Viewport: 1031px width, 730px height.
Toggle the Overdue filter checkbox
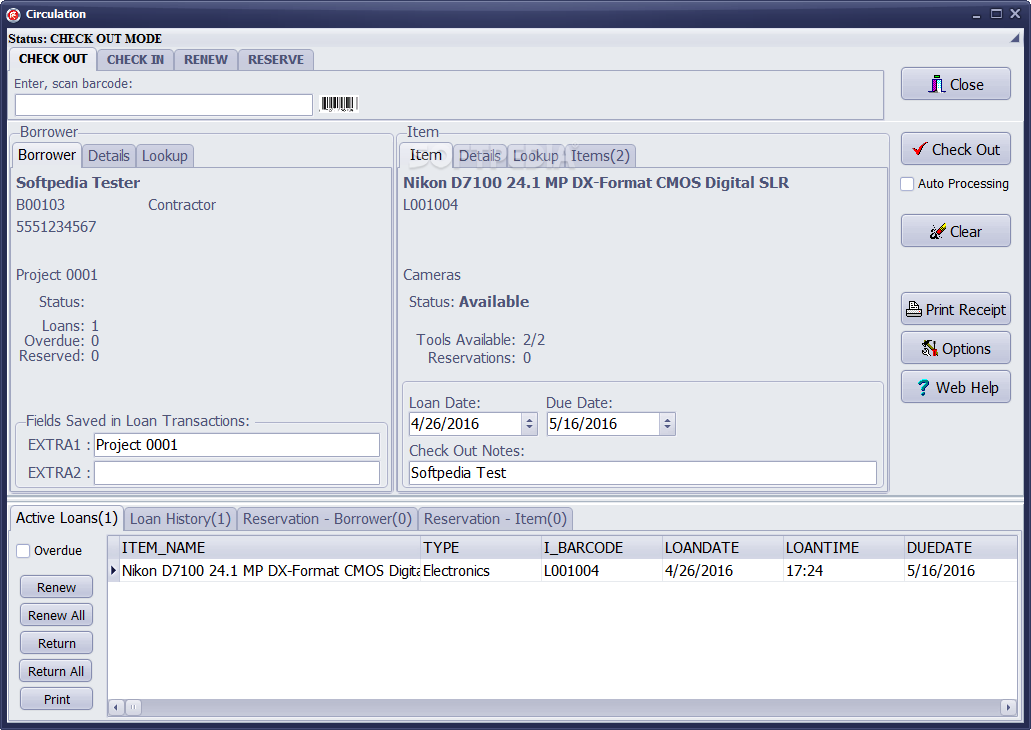(x=23, y=550)
